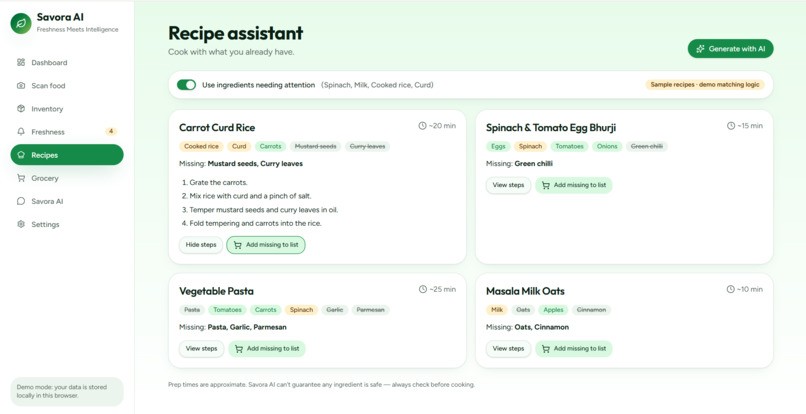Go to Scan food page
This screenshot has height=414, width=806.
click(67, 85)
